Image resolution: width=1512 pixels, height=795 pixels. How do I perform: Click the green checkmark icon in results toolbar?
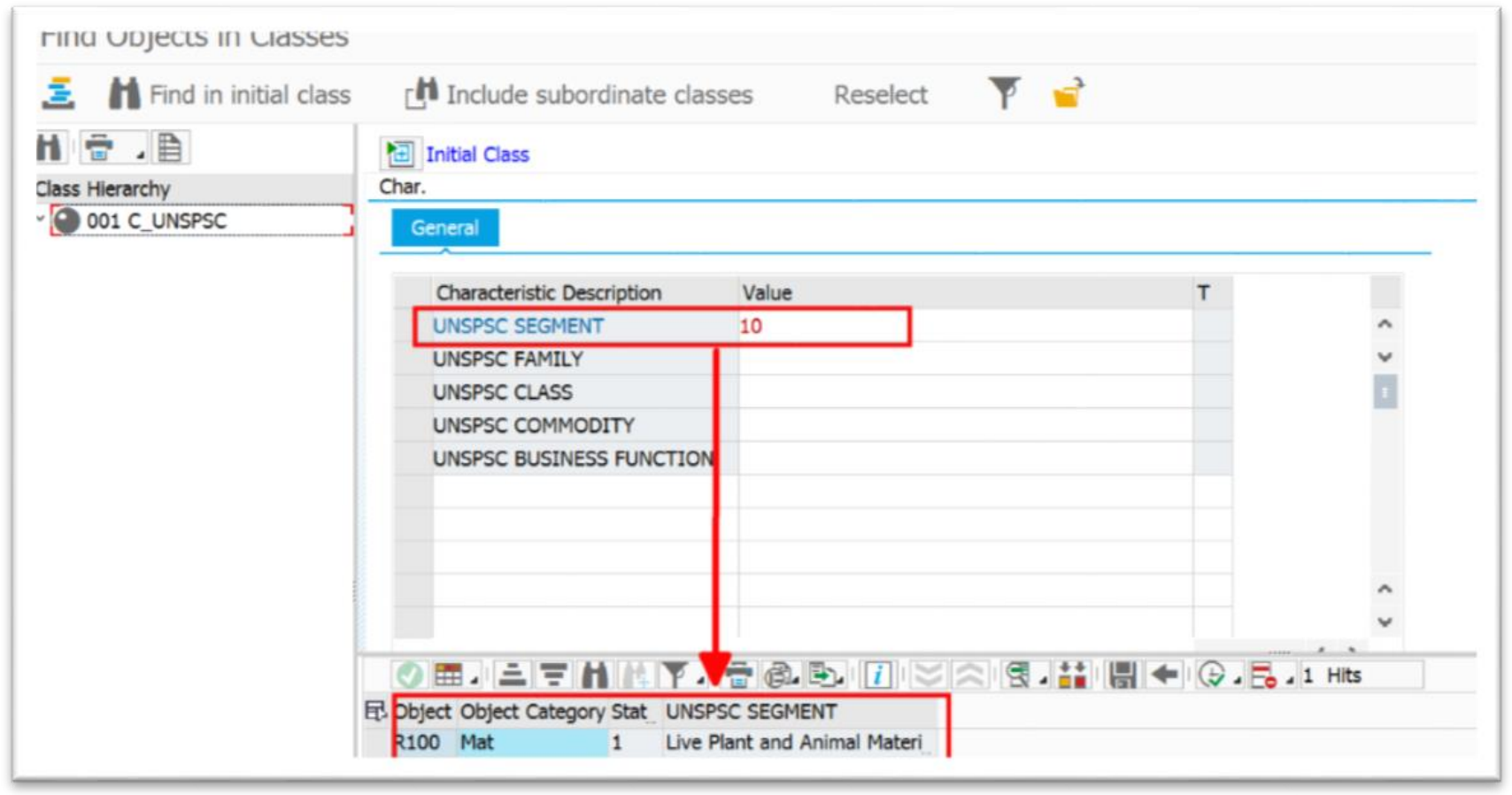pos(409,675)
